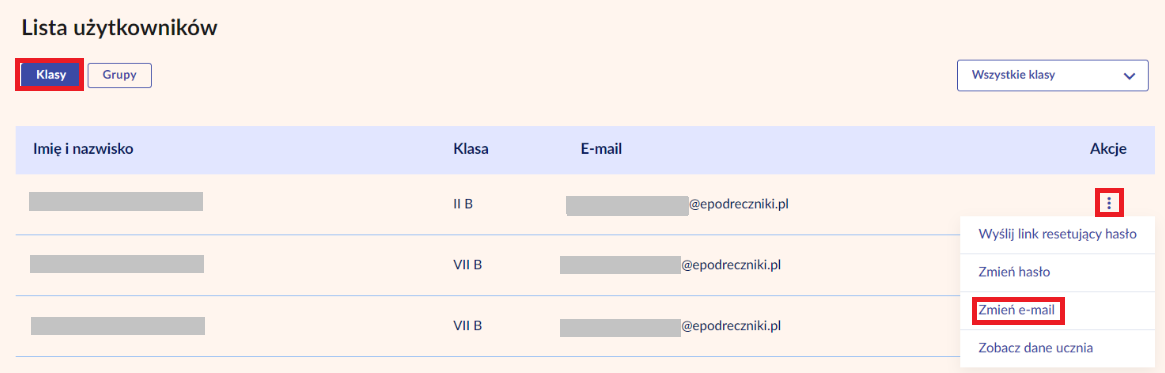1165x373 pixels.
Task: Click the last row's VII B cell
Action: click(x=468, y=325)
